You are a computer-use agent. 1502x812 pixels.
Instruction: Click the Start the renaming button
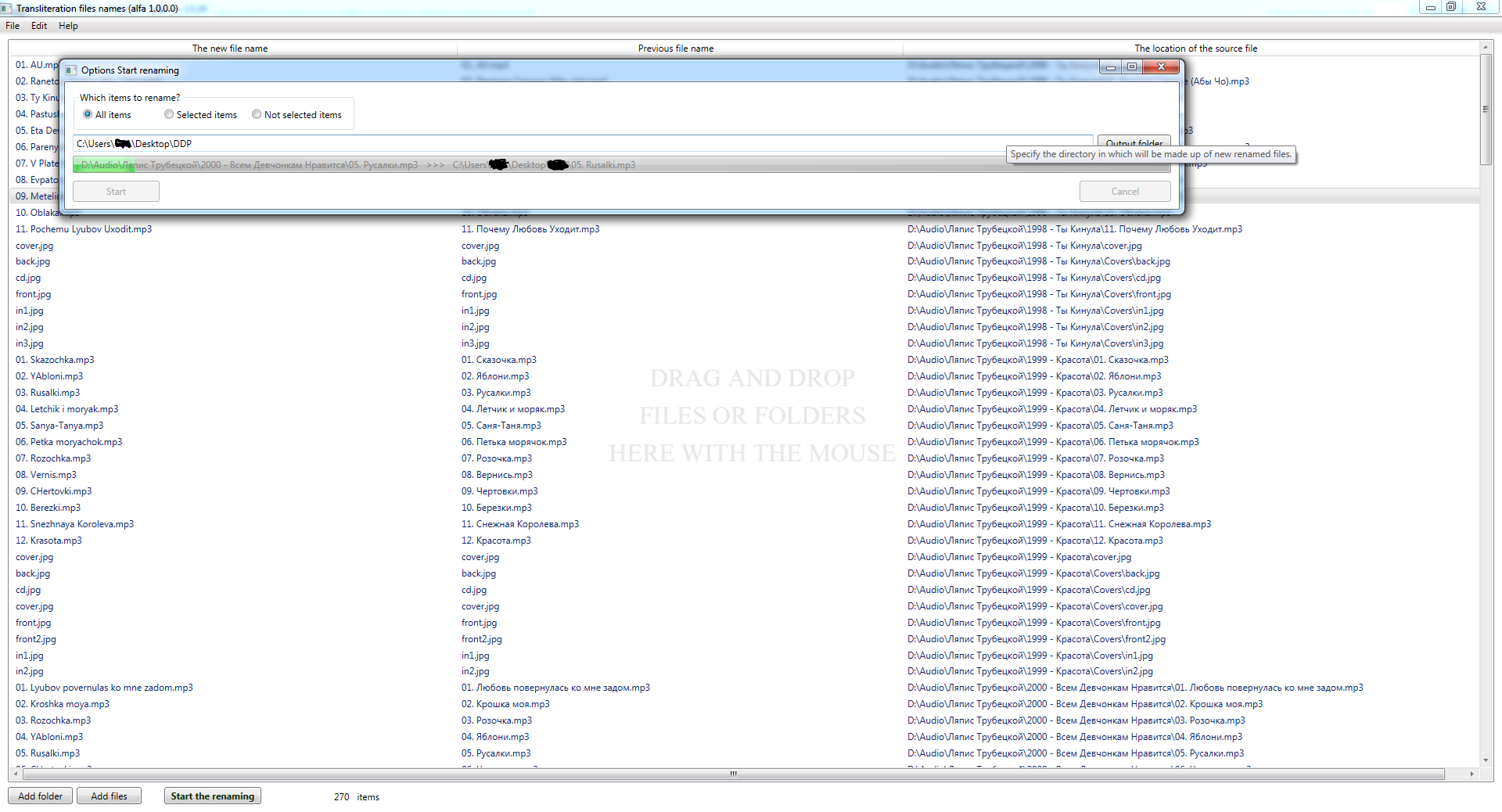point(213,796)
